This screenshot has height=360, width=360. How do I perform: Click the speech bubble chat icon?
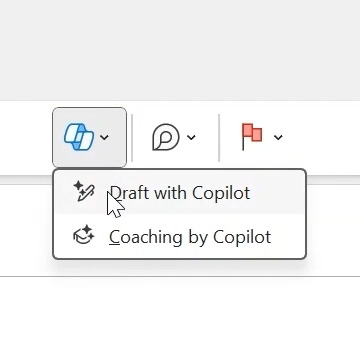coord(166,137)
